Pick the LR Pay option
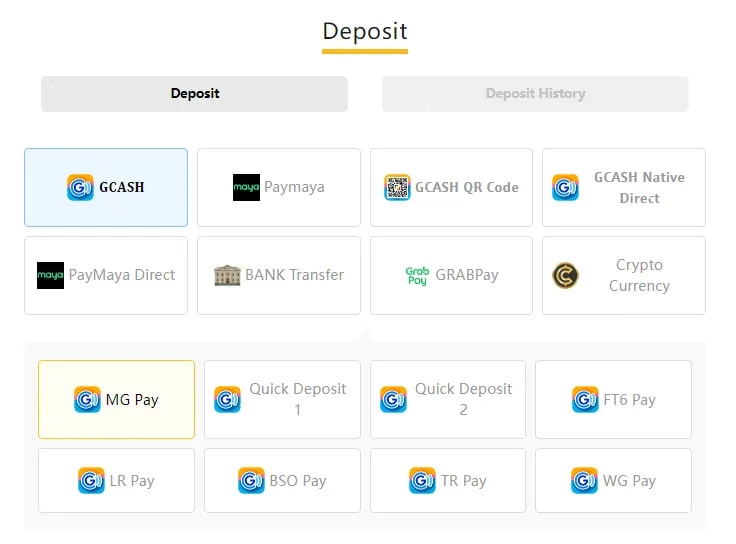 point(116,481)
